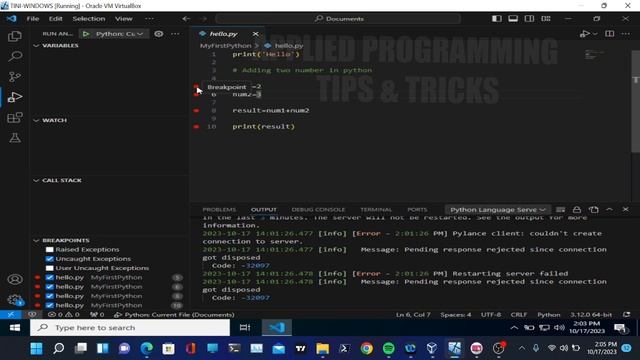Open Customize Layout icon
The height and width of the screenshot is (360, 640).
546,19
